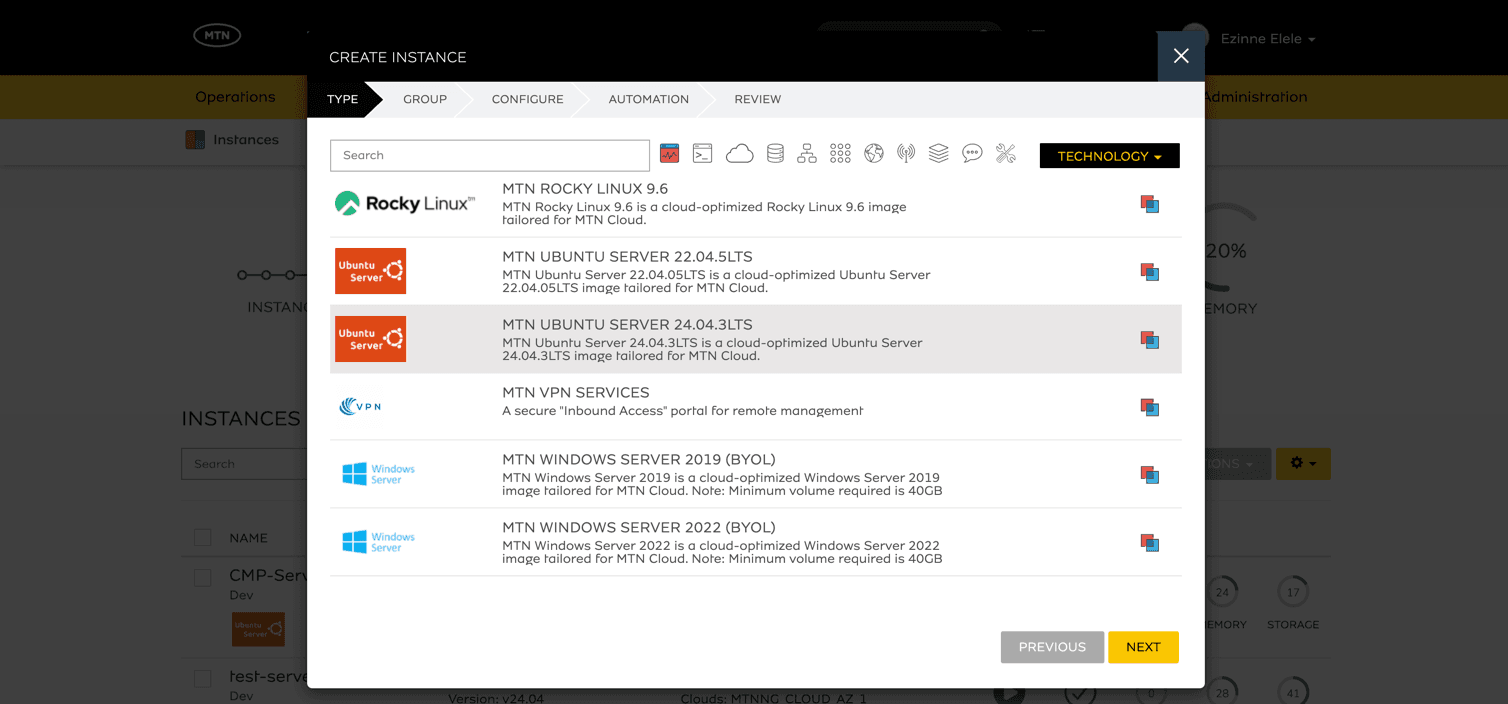
Task: Click the background Ubuntu Server thumbnail under CMP-Serv
Action: pyautogui.click(x=258, y=629)
